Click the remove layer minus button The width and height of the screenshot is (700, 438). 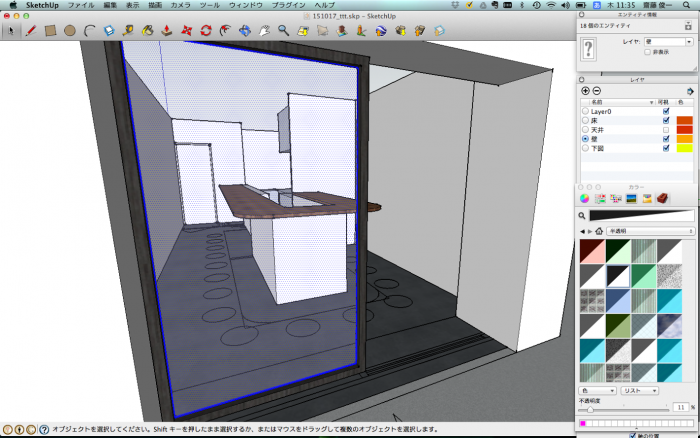pos(597,91)
